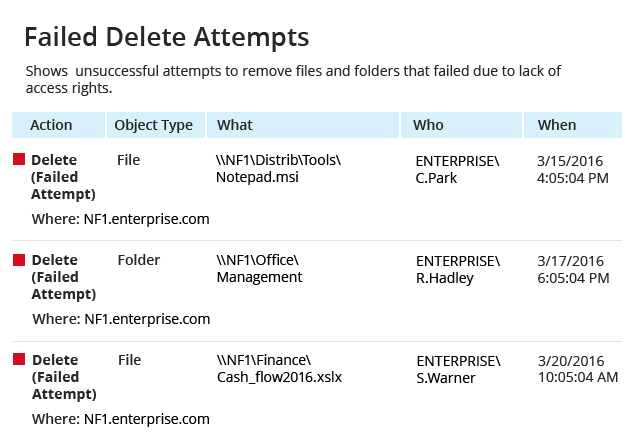The height and width of the screenshot is (435, 639).
Task: Click the 3/17/2016 6:05:04 PM timestamp
Action: (573, 269)
